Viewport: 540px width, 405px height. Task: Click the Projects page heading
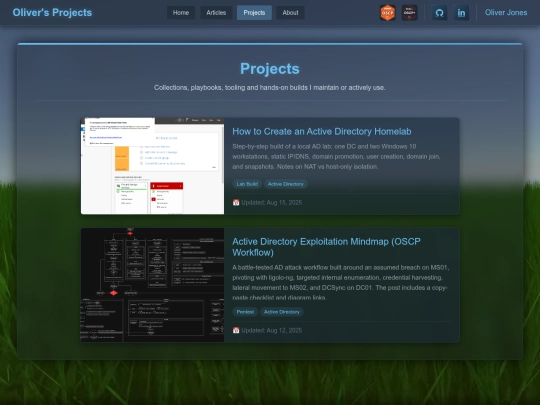pyautogui.click(x=270, y=69)
